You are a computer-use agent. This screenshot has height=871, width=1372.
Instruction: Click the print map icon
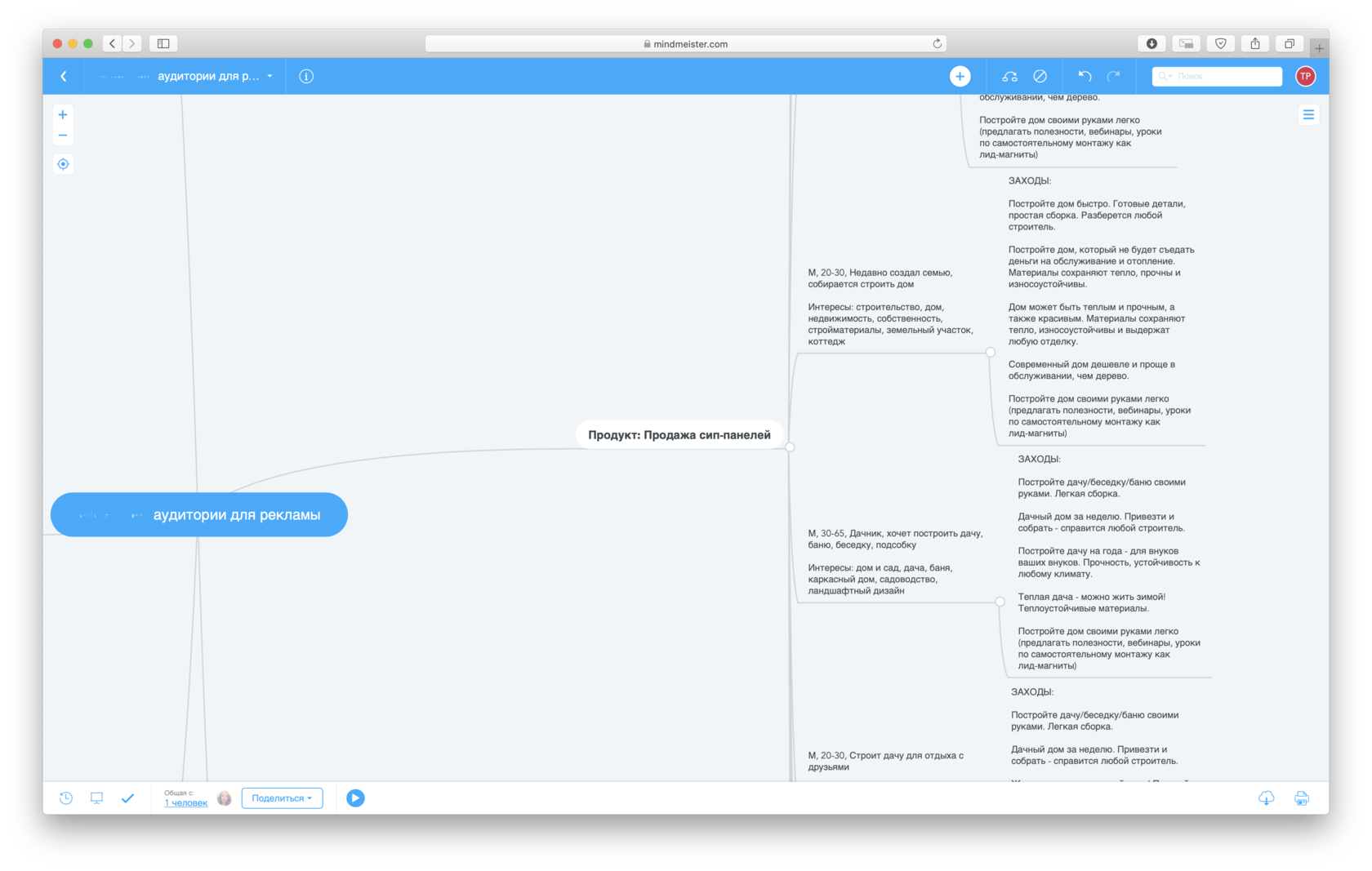coord(1302,798)
